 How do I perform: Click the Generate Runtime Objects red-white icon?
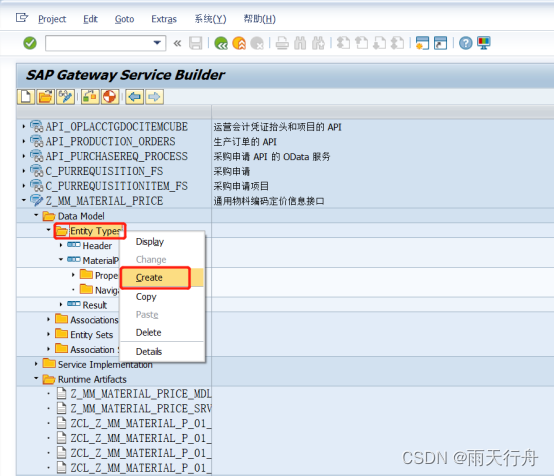pyautogui.click(x=110, y=96)
